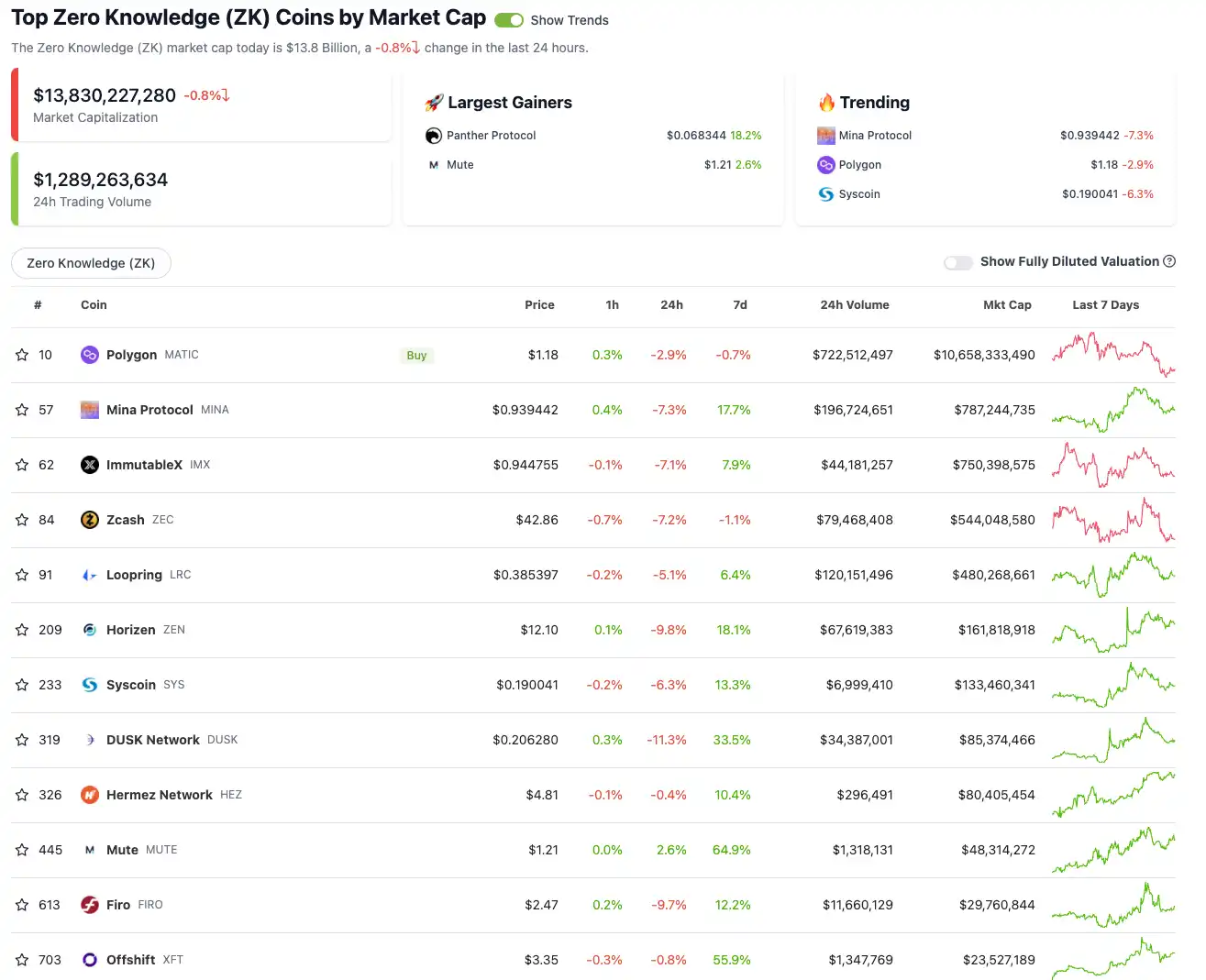Open Polygon coin page from the table
This screenshot has width=1206, height=980.
[131, 355]
